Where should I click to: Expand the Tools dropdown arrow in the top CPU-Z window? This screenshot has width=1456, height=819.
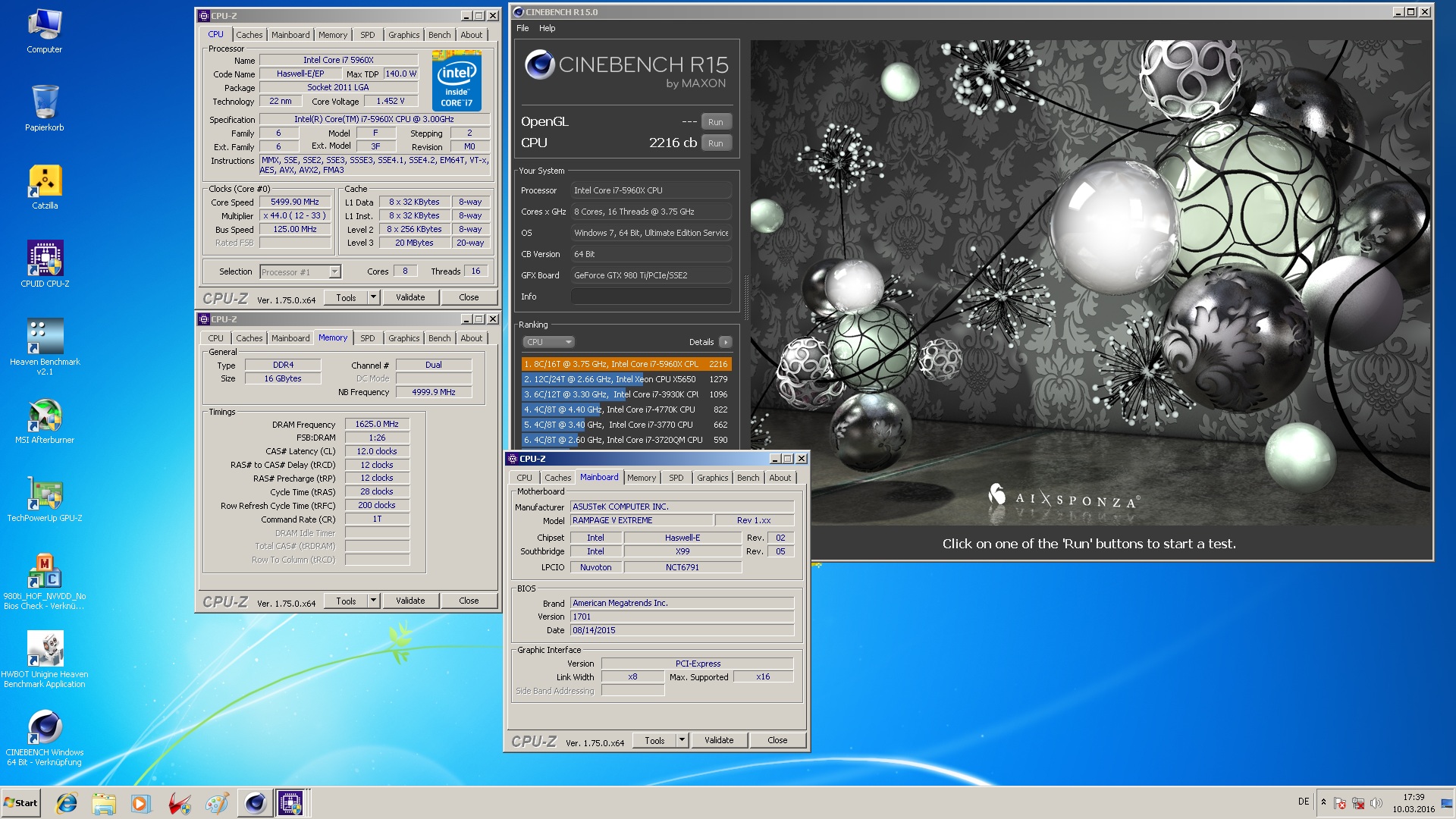373,297
